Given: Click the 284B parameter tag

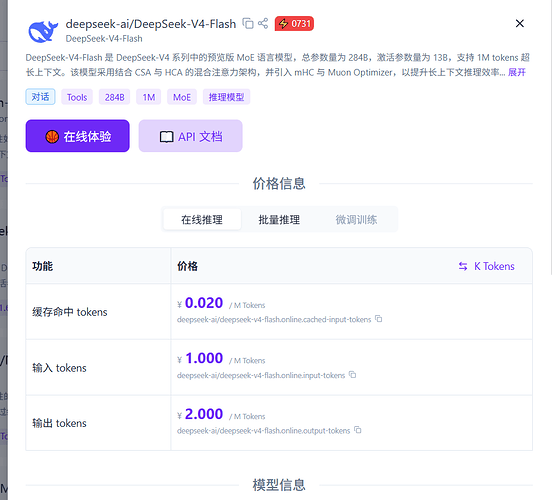Looking at the screenshot, I should 114,97.
